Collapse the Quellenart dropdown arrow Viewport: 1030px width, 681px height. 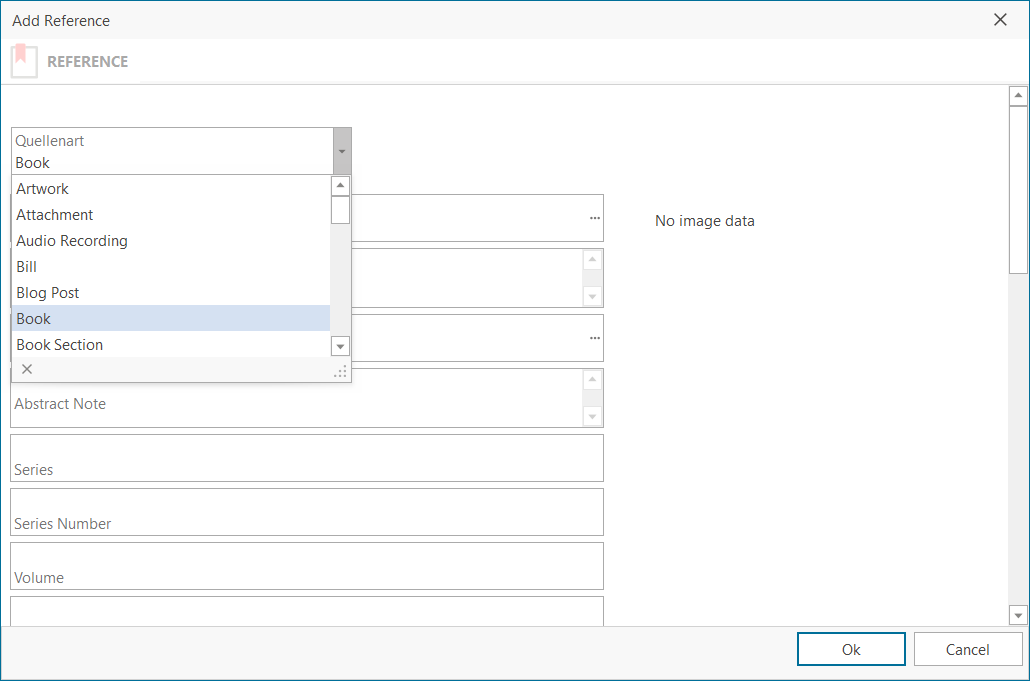pyautogui.click(x=342, y=151)
